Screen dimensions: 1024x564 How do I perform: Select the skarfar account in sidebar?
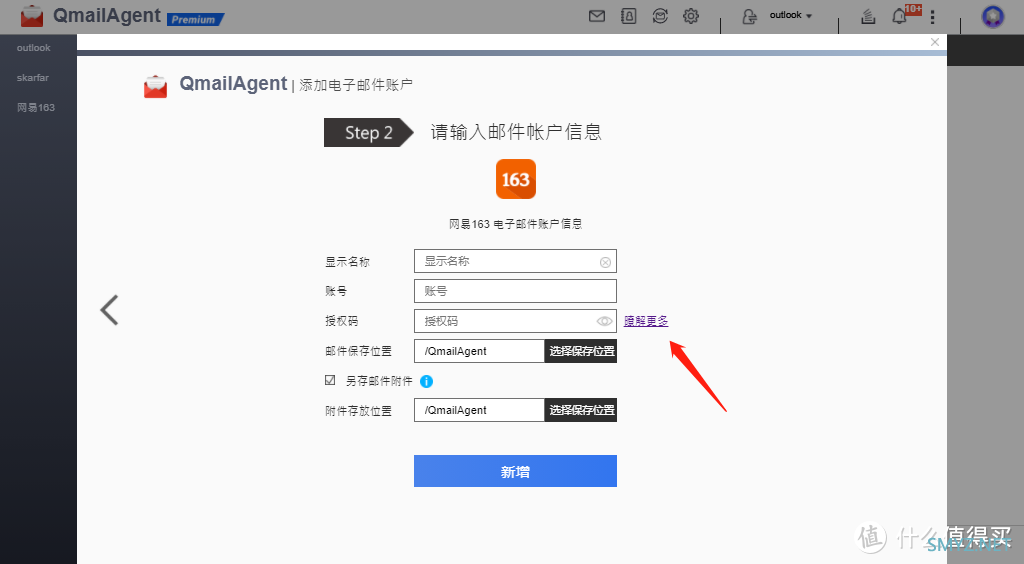pos(33,78)
